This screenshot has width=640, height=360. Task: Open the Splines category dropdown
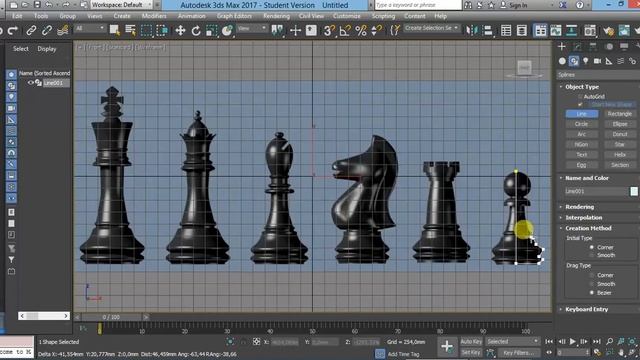(x=598, y=75)
